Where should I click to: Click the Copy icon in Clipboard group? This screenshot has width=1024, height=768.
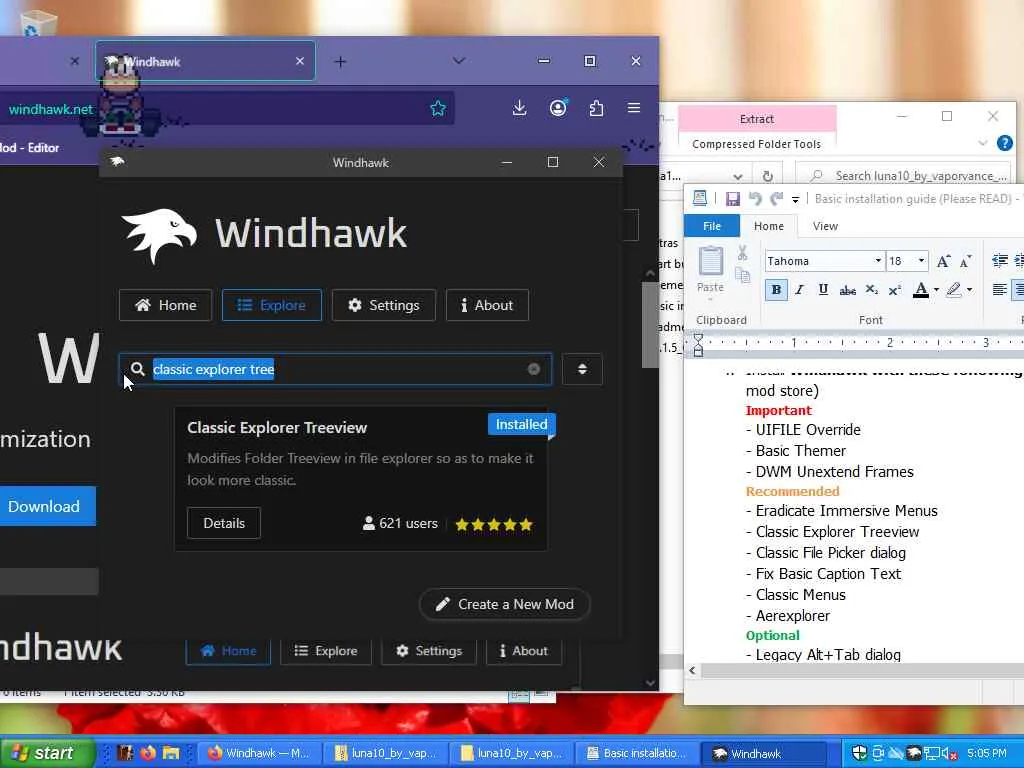tap(743, 275)
